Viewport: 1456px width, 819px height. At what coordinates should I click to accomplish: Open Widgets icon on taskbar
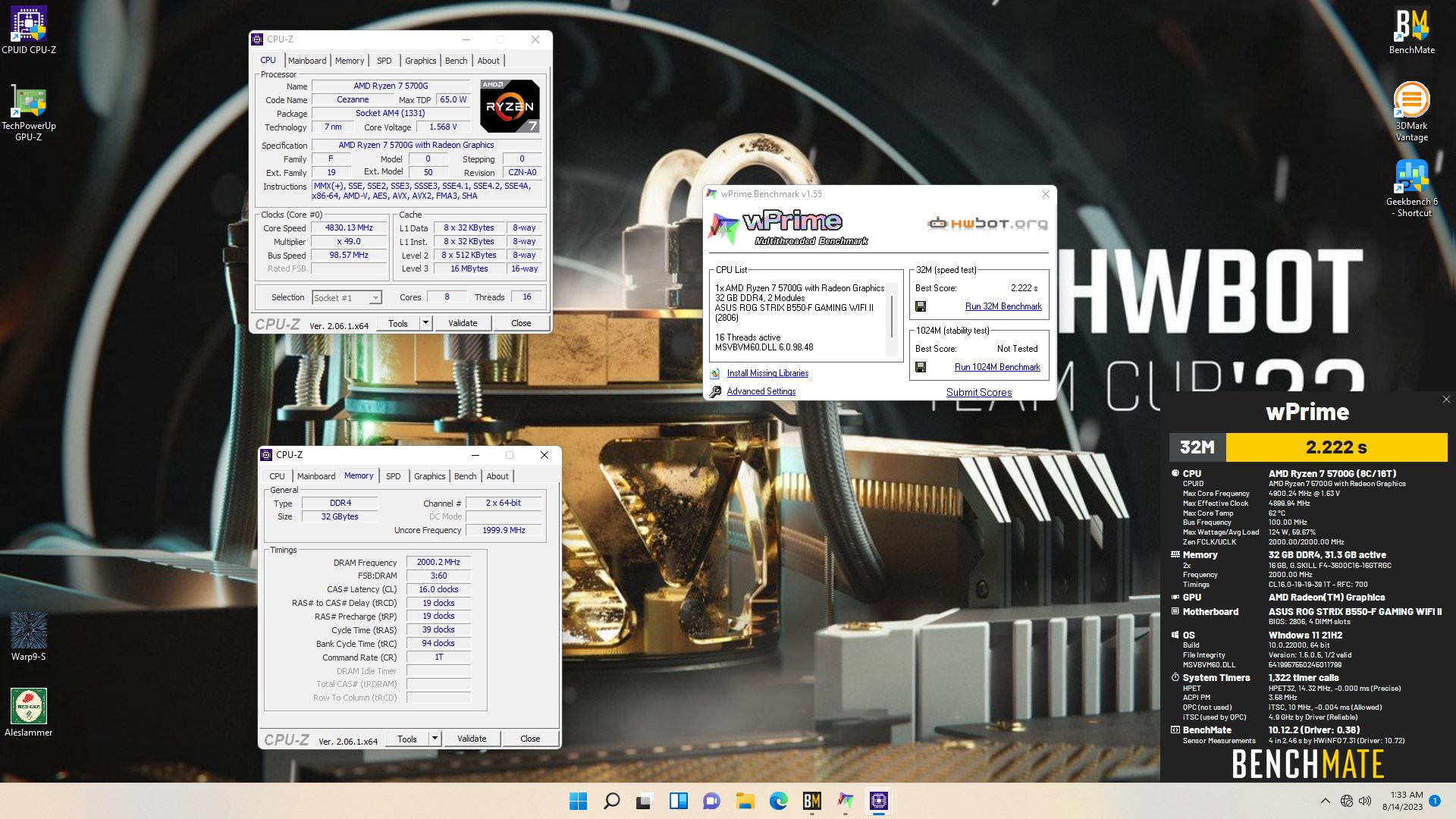(678, 801)
